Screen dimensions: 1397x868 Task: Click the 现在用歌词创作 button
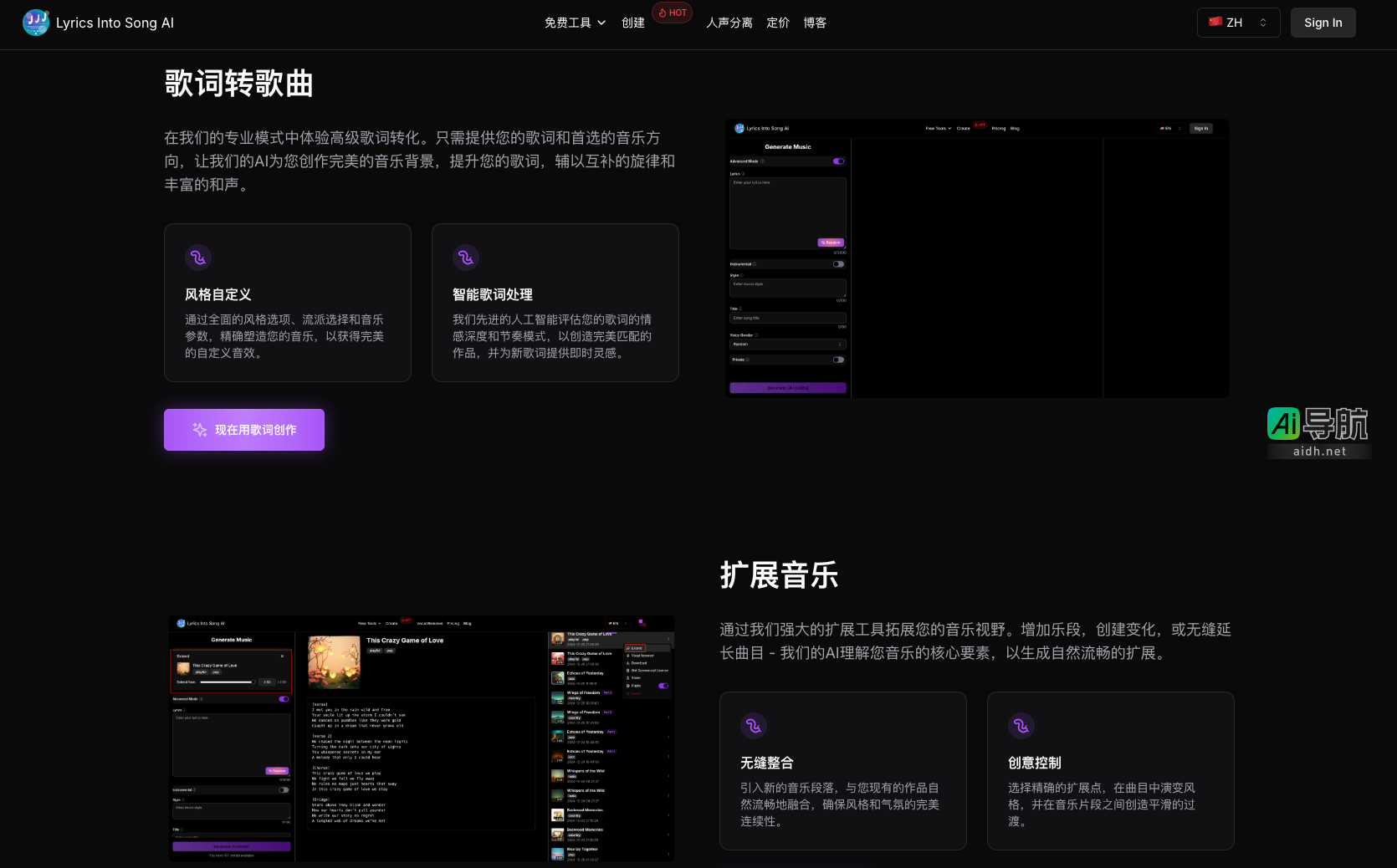(x=243, y=429)
